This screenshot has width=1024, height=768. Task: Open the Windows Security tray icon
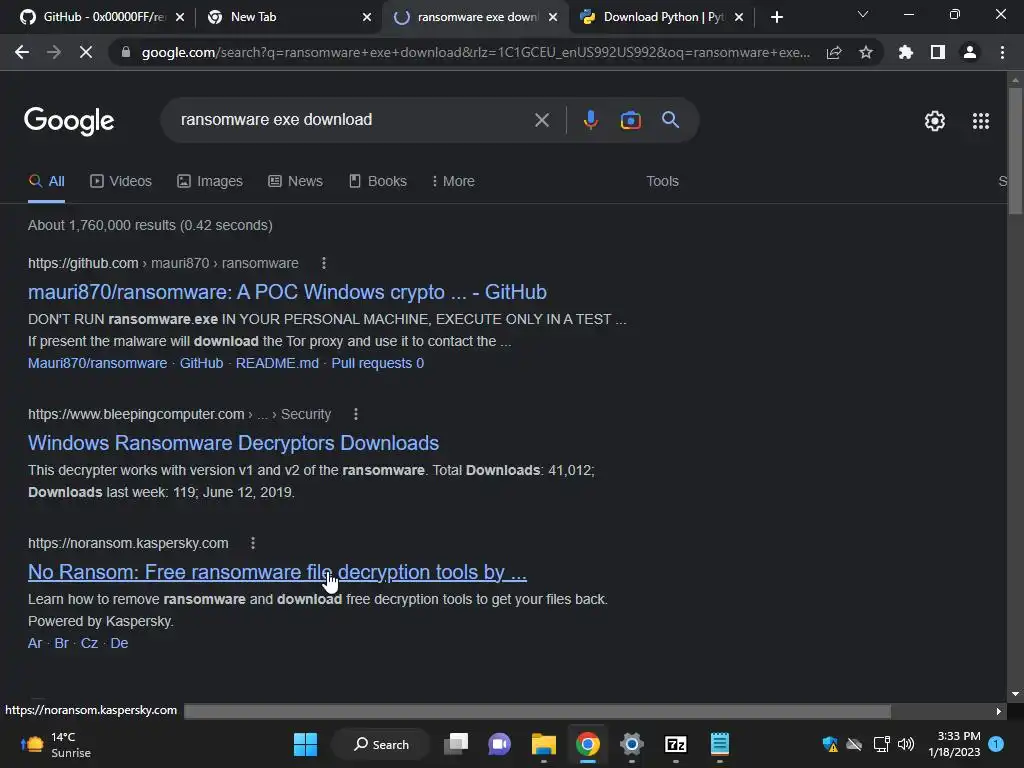click(829, 744)
